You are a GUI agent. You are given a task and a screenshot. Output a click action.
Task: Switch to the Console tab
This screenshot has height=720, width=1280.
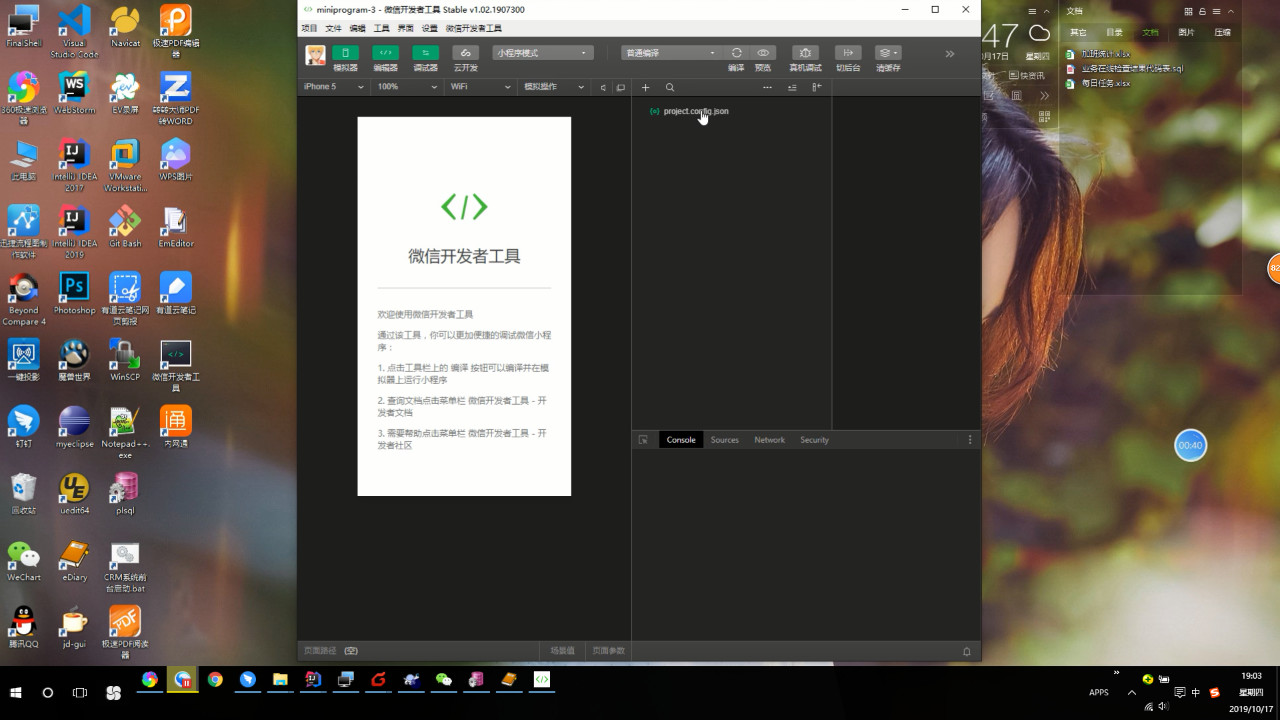coord(681,440)
